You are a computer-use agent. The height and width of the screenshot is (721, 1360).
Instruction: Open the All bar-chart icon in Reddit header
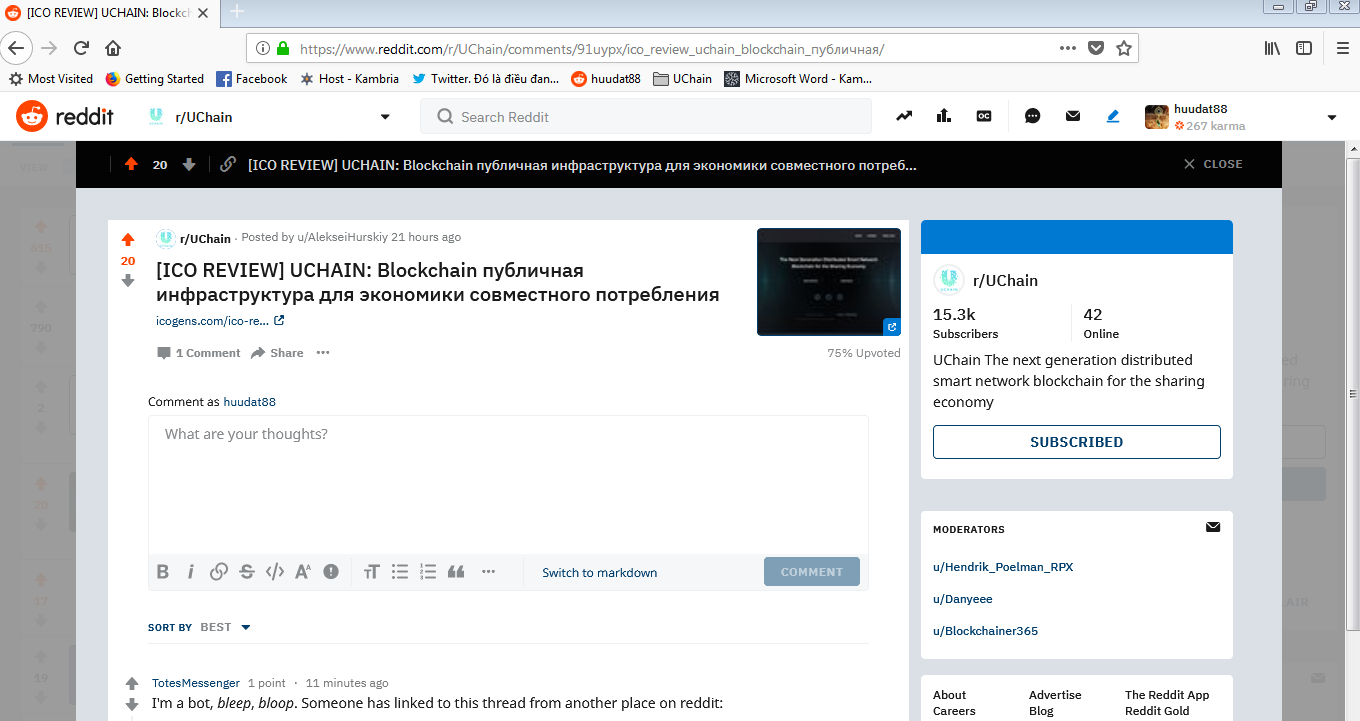[943, 116]
